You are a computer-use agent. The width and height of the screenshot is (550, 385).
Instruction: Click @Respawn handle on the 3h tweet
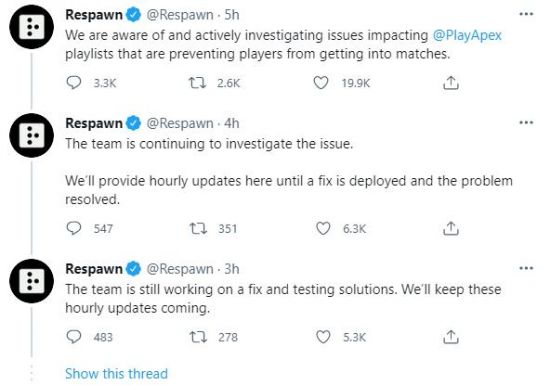[180, 269]
